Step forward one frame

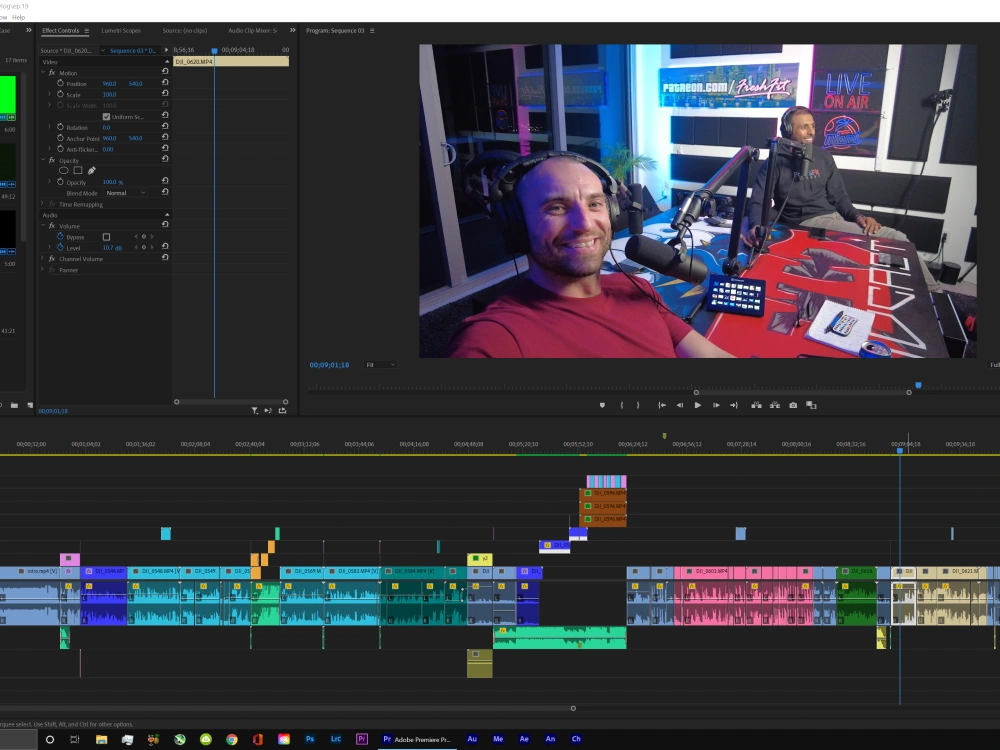(x=716, y=405)
